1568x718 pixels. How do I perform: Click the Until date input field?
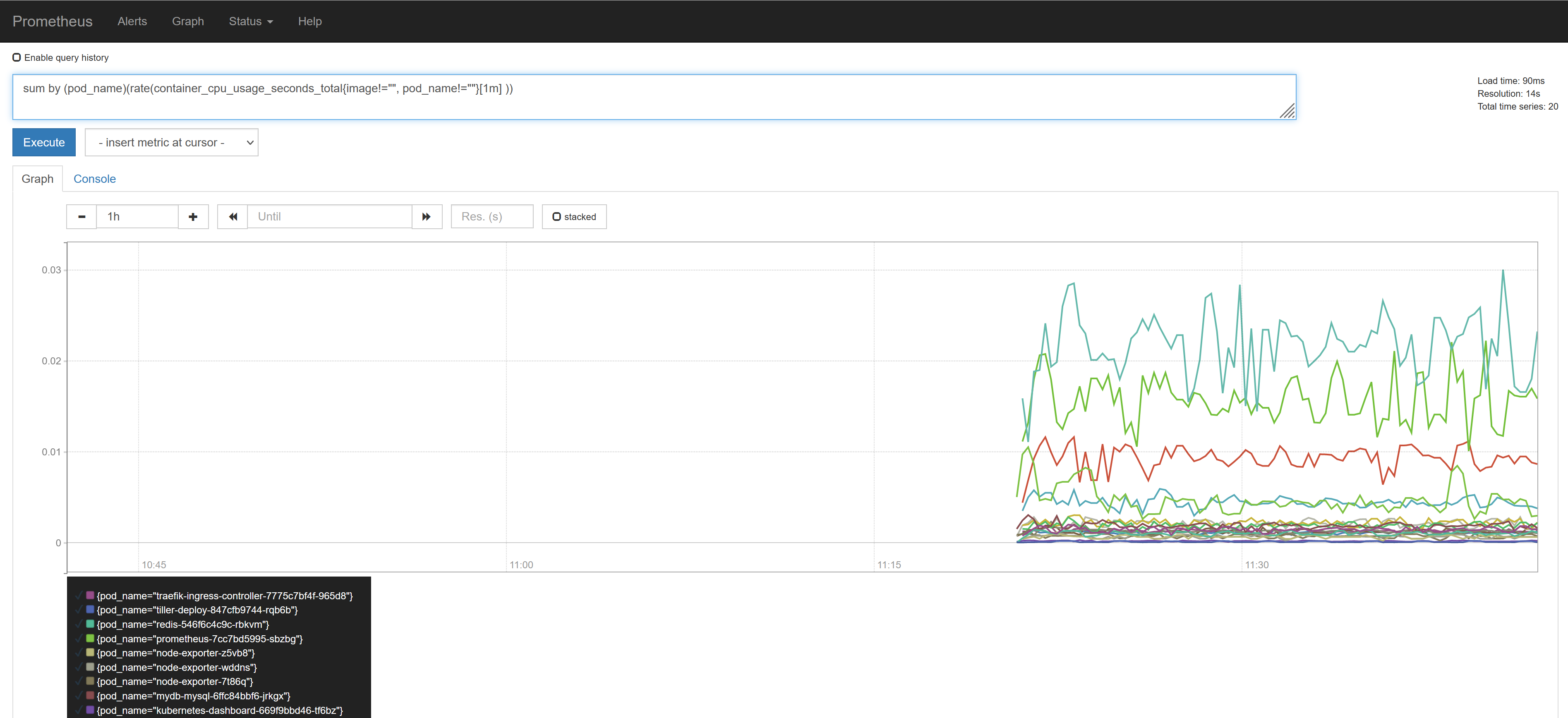329,217
